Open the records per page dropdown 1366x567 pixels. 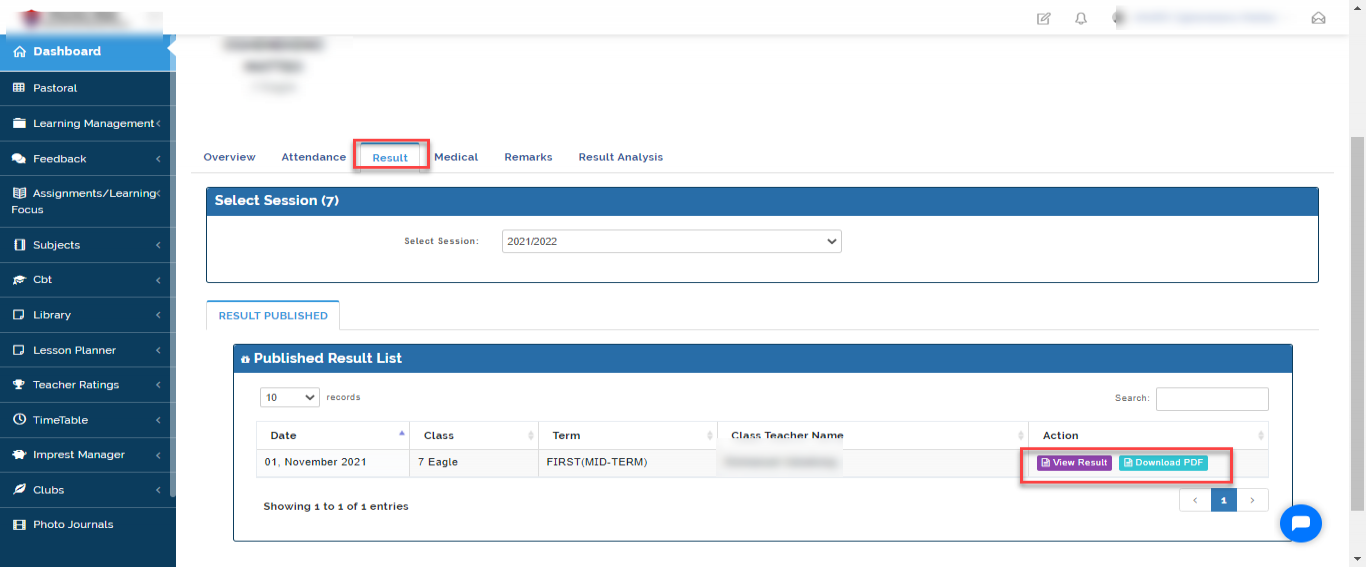(290, 397)
